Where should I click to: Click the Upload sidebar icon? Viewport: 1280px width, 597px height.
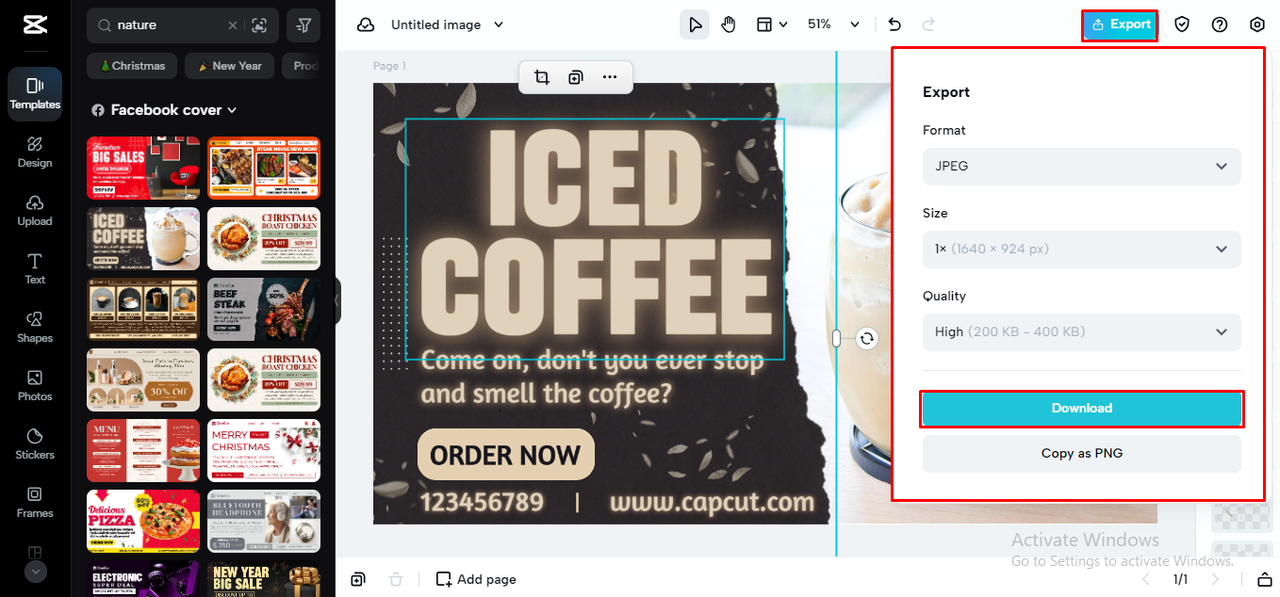coord(35,210)
